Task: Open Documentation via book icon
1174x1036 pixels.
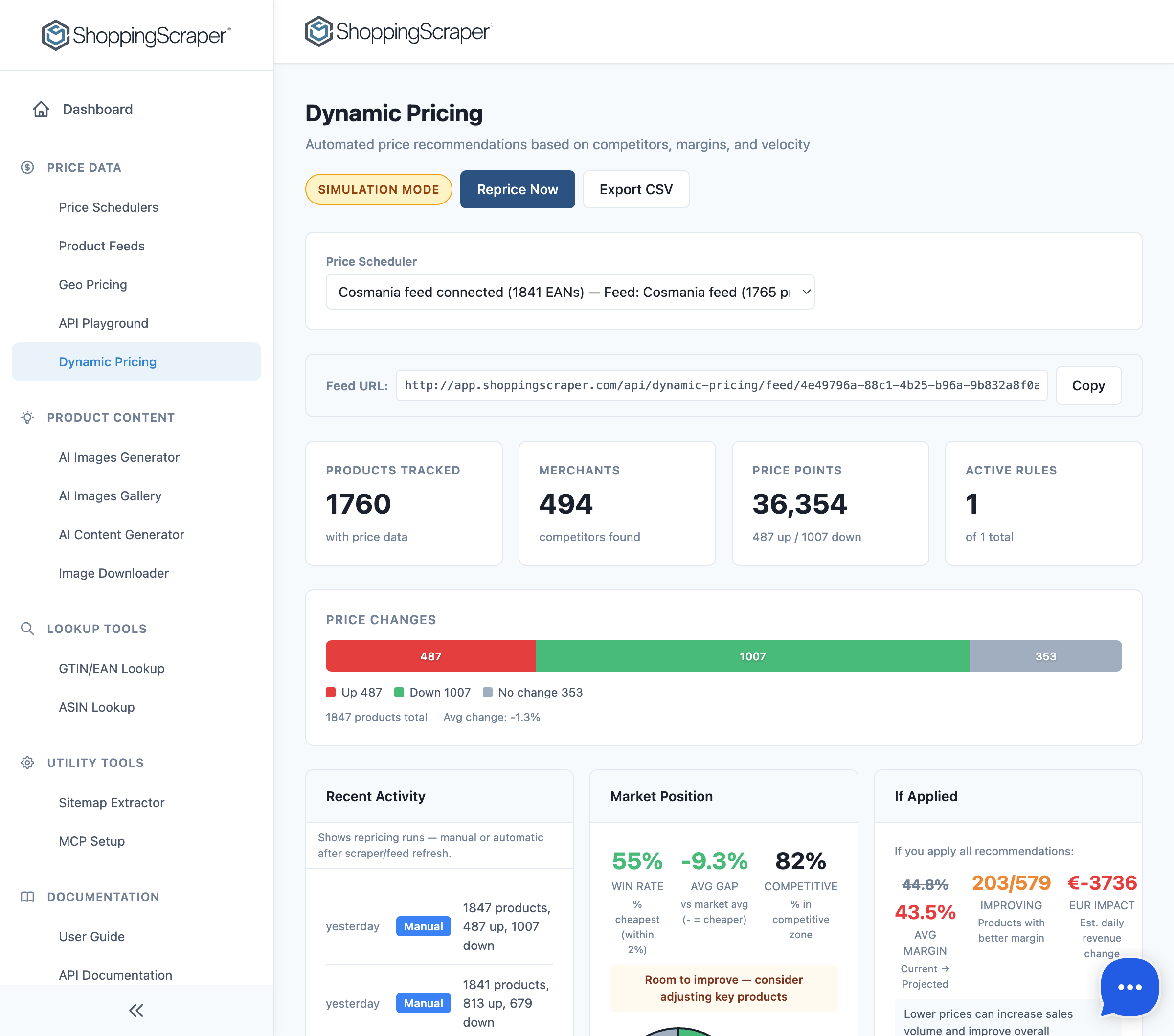Action: tap(27, 897)
